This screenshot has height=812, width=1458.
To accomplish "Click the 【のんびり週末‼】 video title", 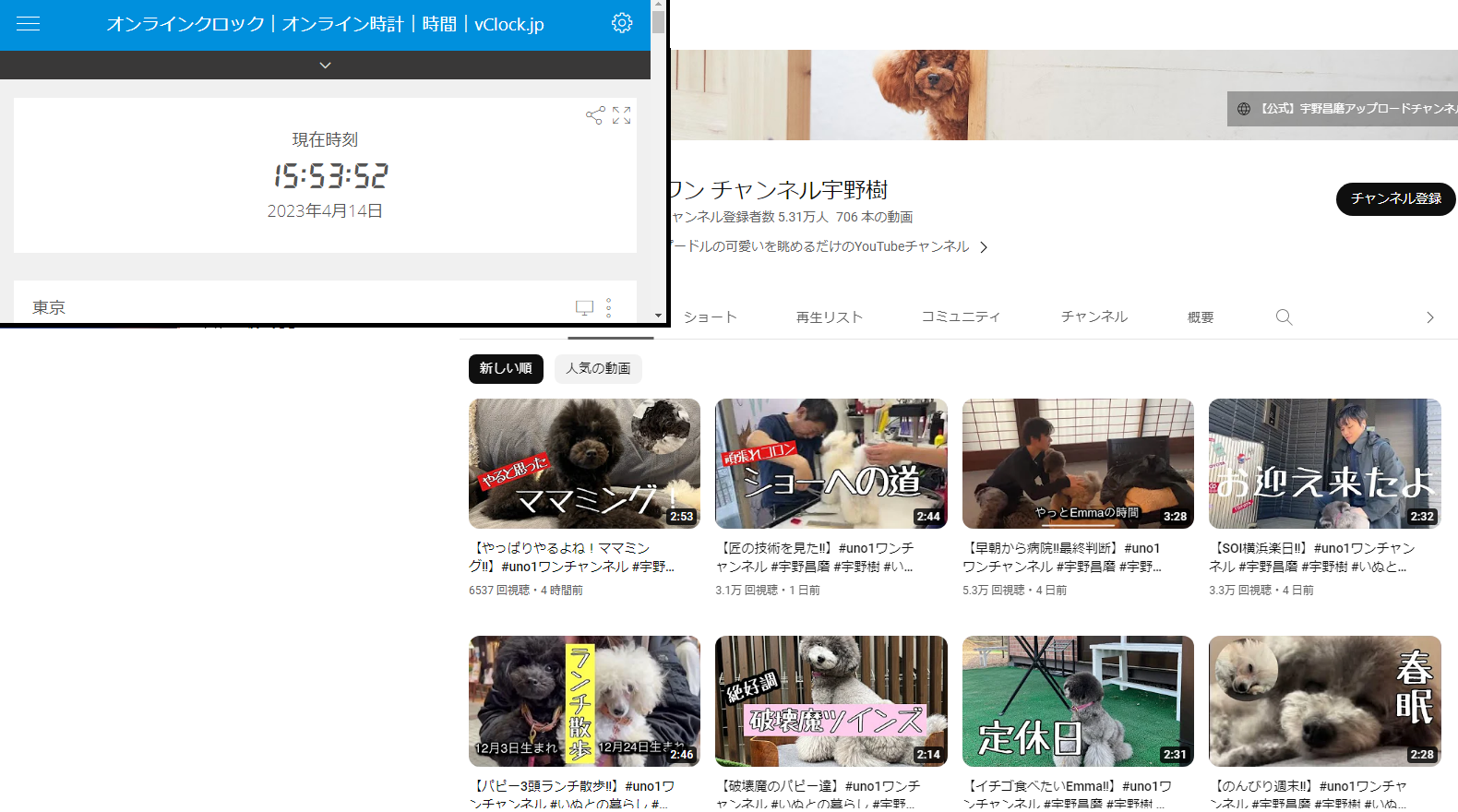I will click(x=1309, y=794).
